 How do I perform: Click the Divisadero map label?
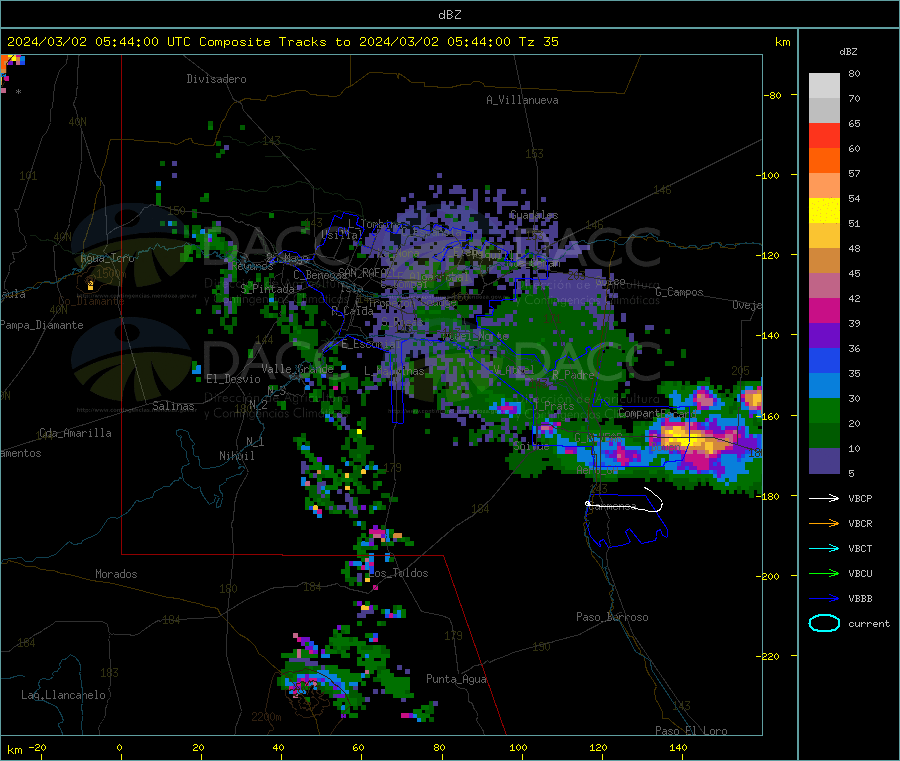pyautogui.click(x=216, y=79)
